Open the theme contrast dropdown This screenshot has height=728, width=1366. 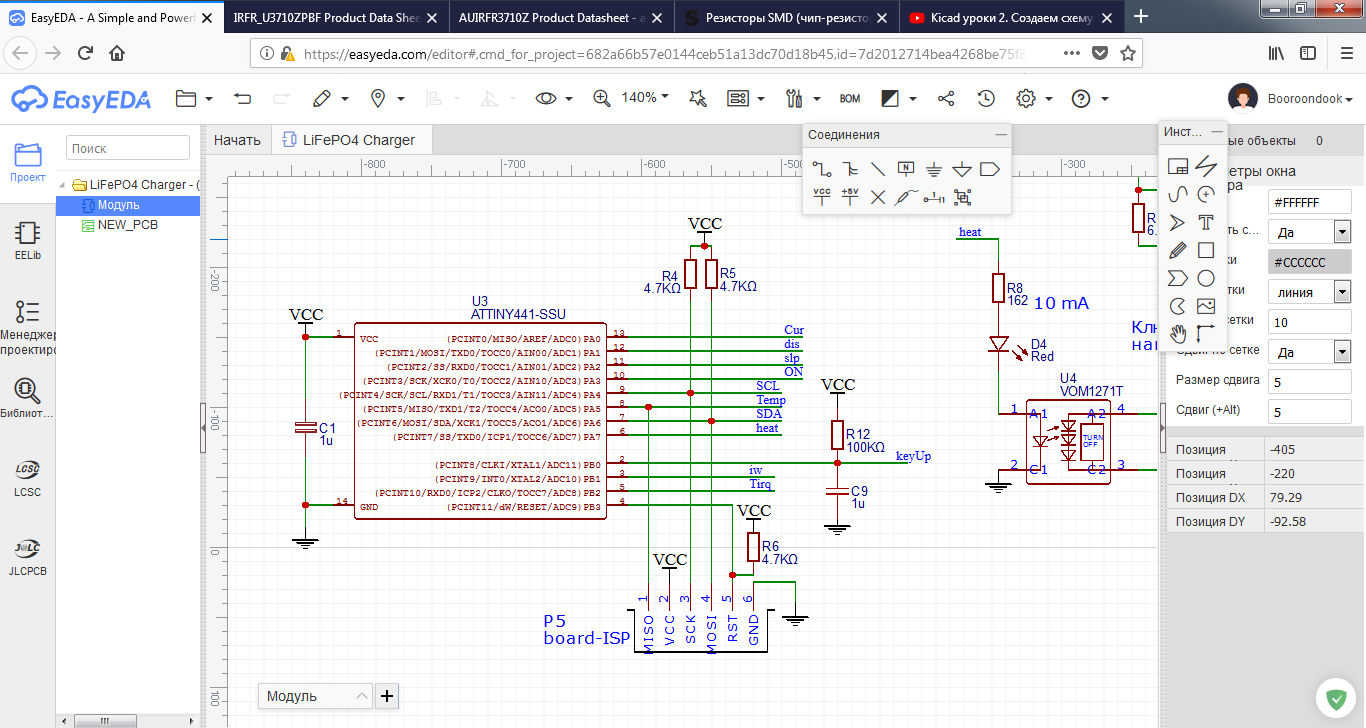(898, 98)
